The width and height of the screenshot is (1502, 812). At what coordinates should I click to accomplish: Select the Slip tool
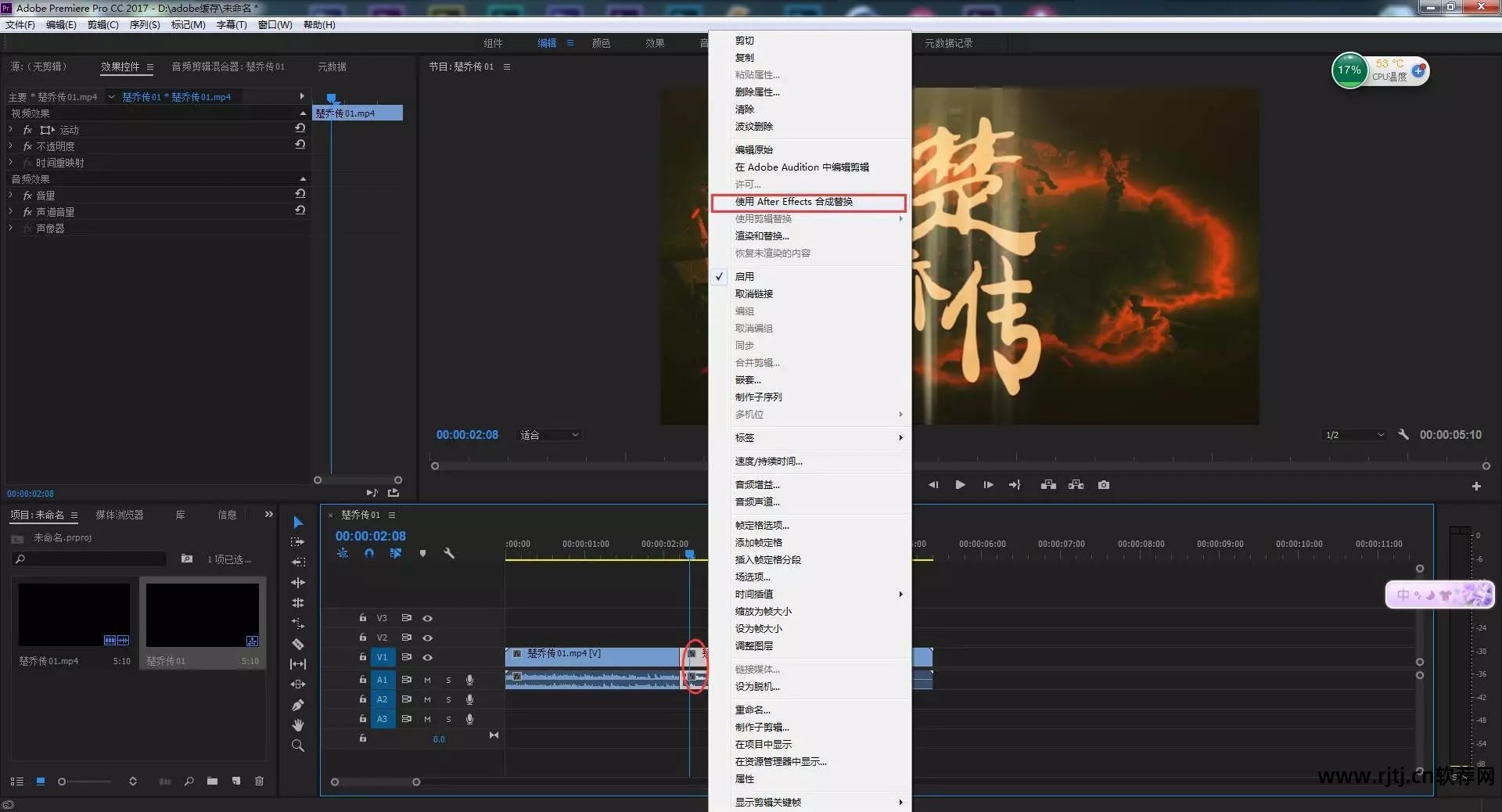click(298, 664)
